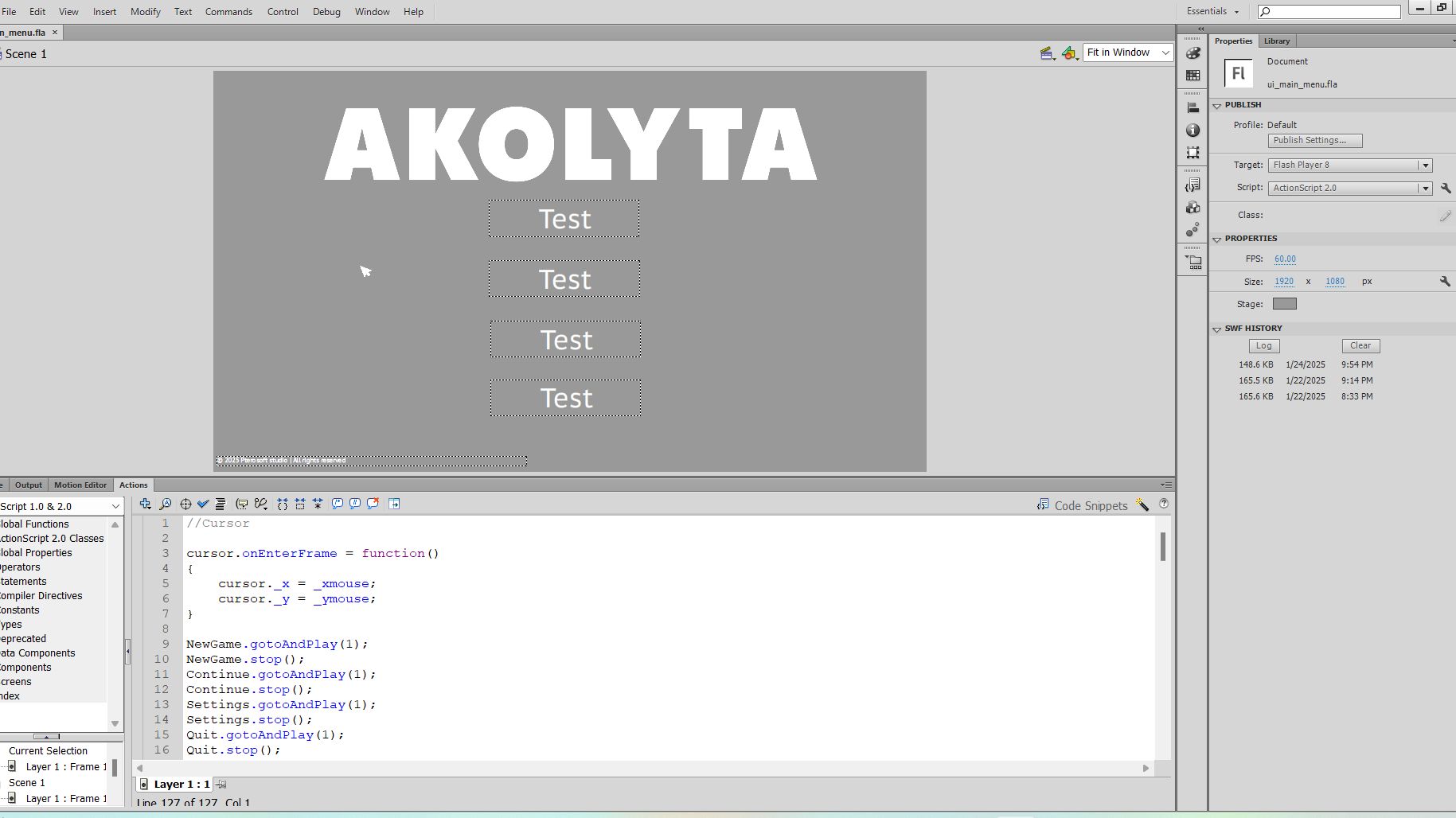The height and width of the screenshot is (818, 1456).
Task: Show or hide the Actions toolbox
Action: pos(394,504)
